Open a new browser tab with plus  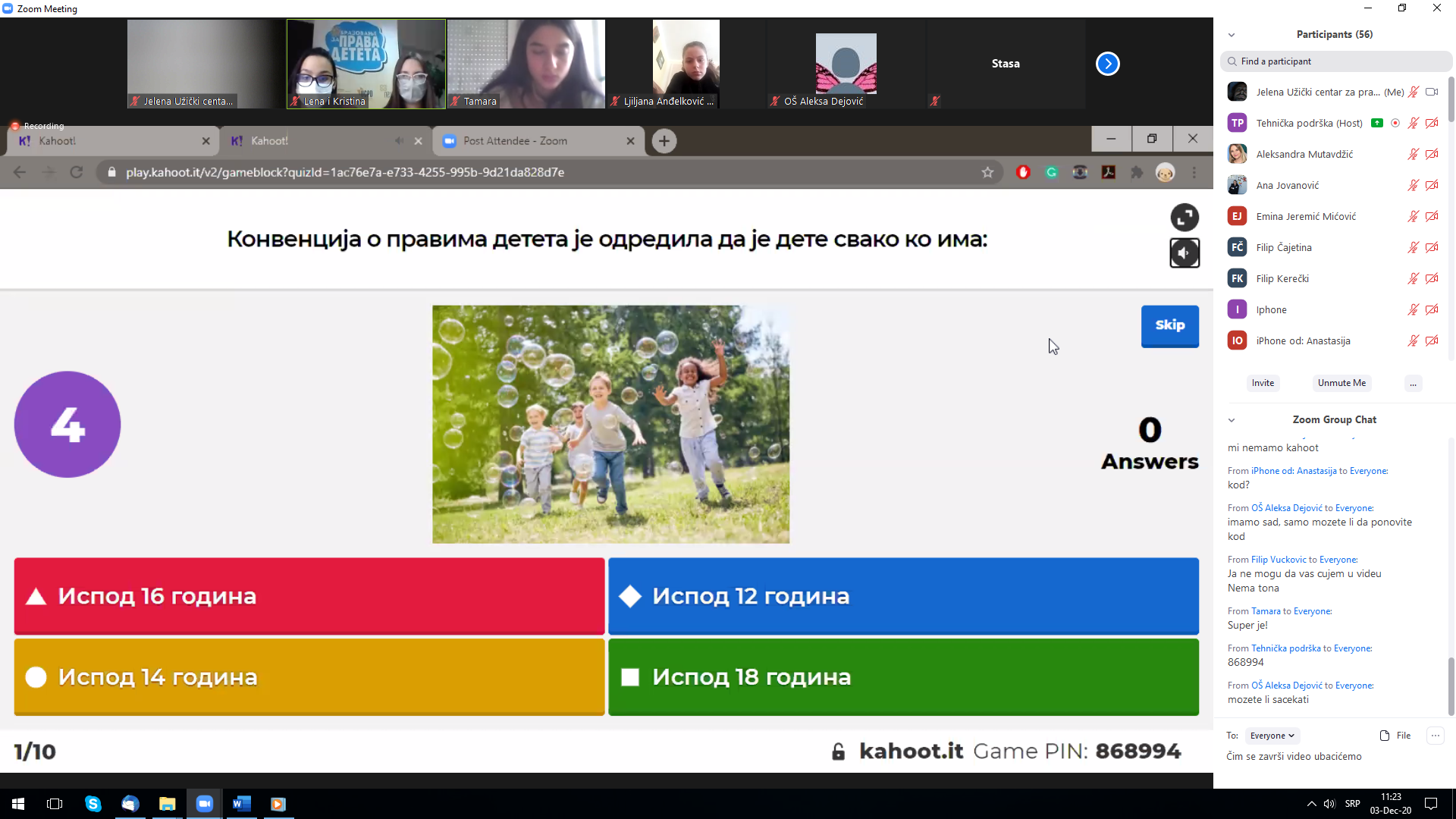pos(664,141)
